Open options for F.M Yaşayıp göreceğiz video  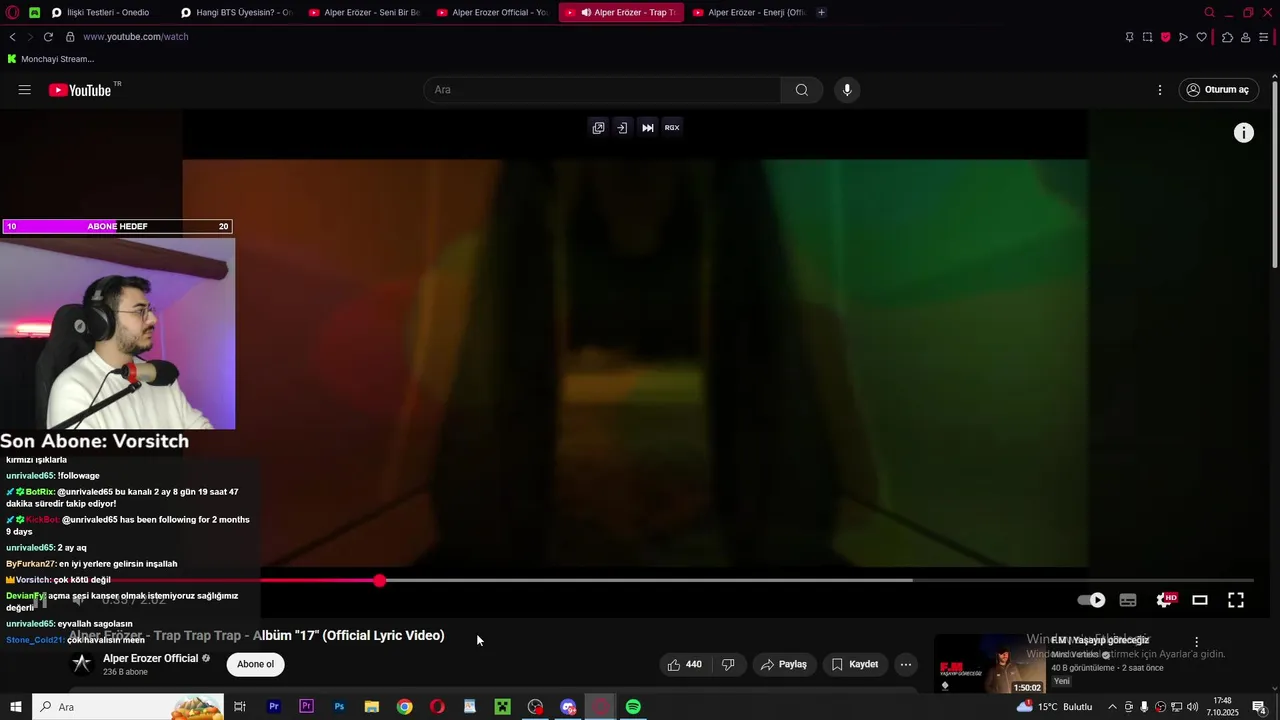pyautogui.click(x=1196, y=642)
